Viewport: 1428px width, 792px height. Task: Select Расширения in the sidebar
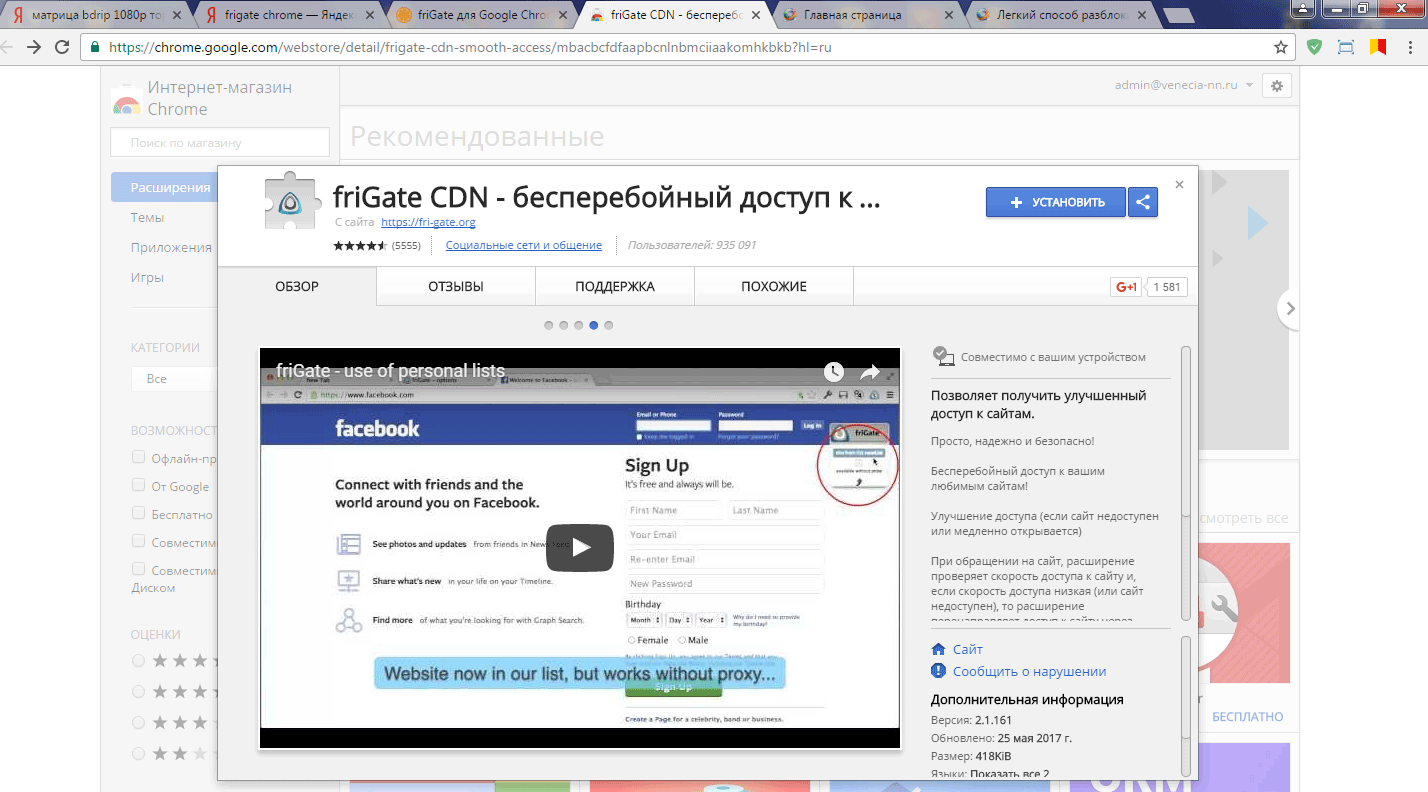164,187
